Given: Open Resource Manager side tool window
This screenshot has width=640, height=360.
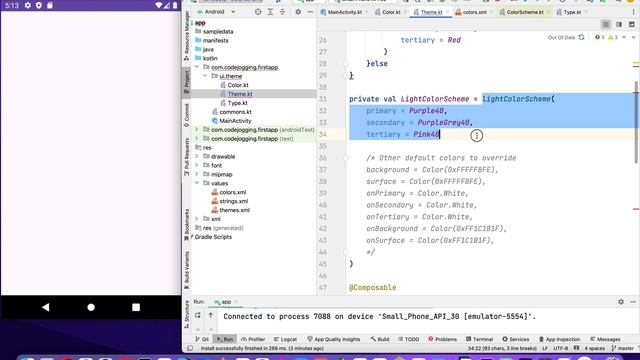Looking at the screenshot, I should [187, 36].
